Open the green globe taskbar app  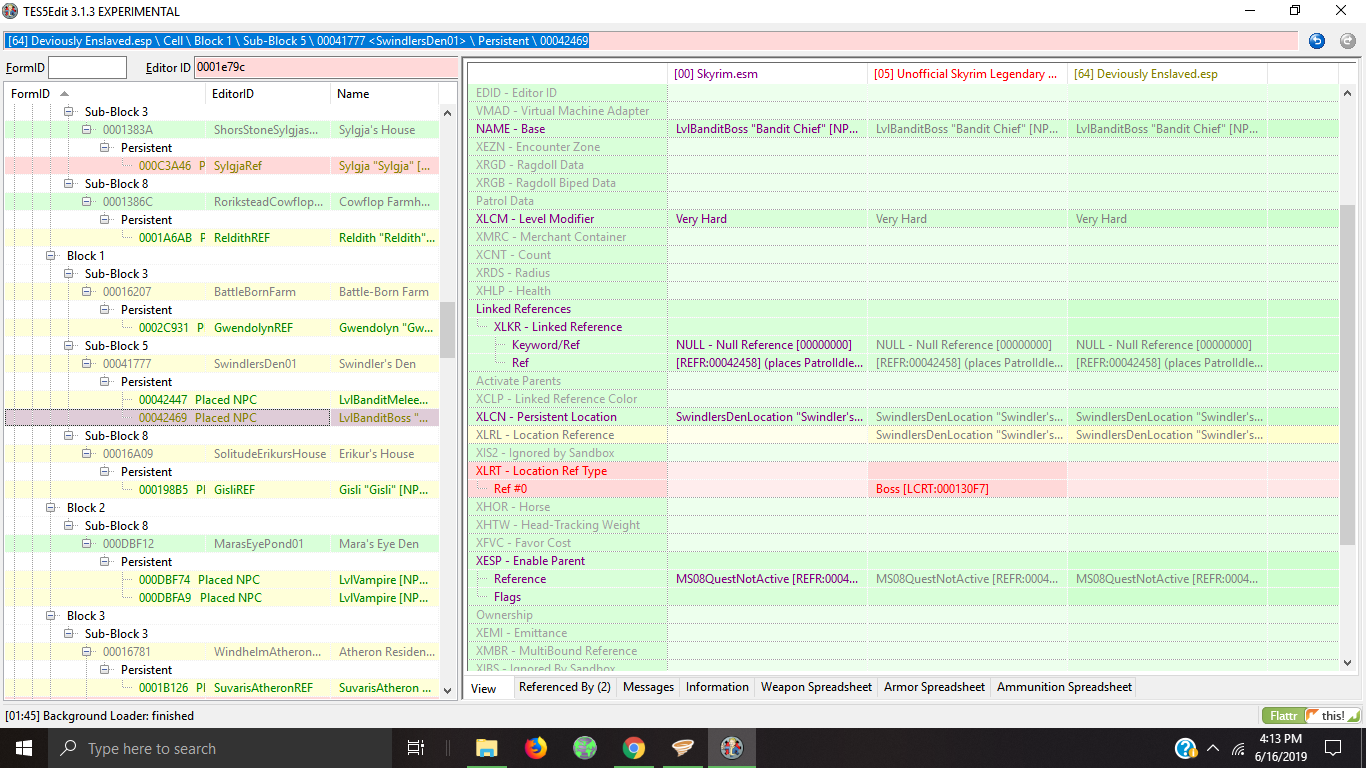[x=585, y=748]
